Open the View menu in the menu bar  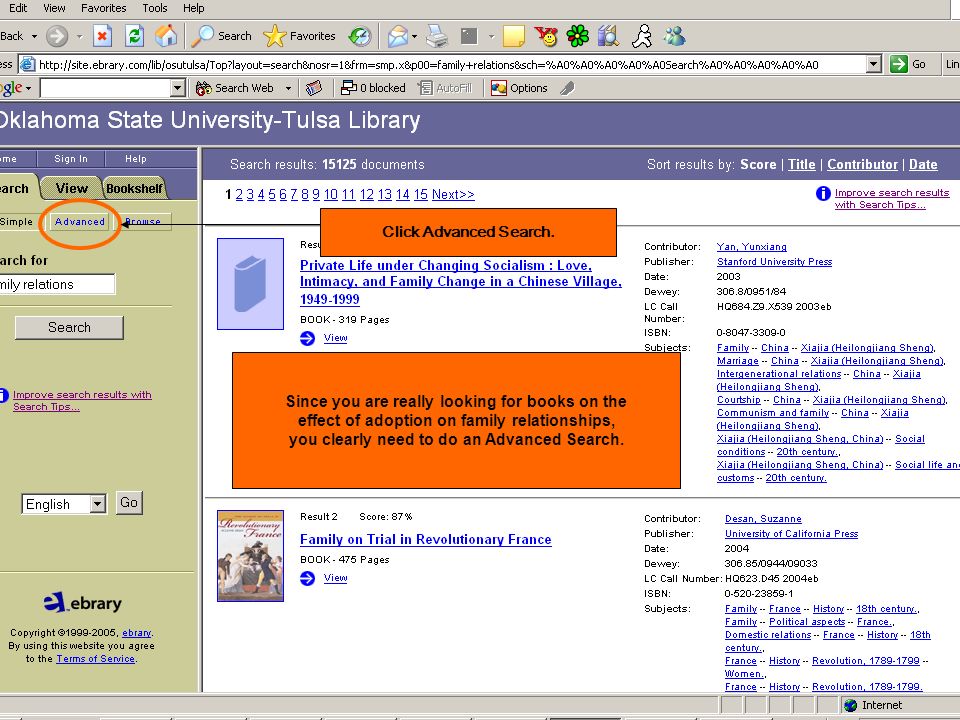click(54, 8)
